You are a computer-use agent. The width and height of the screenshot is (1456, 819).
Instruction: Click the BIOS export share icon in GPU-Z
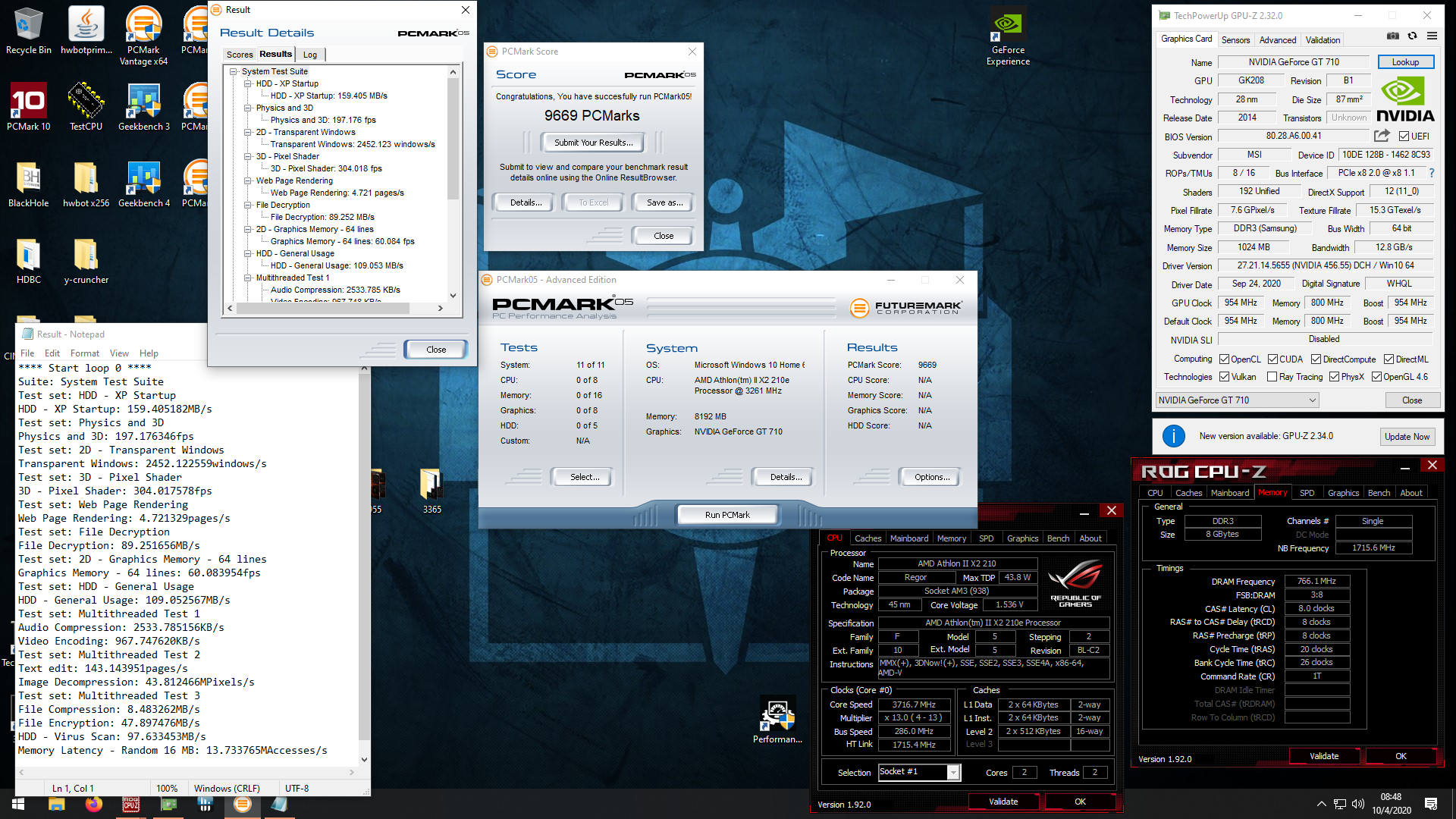[x=1382, y=136]
